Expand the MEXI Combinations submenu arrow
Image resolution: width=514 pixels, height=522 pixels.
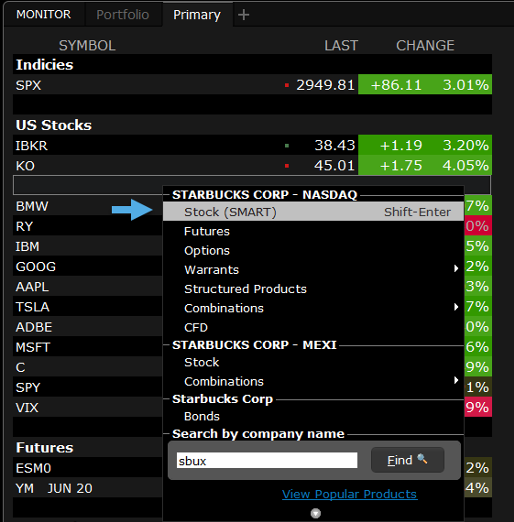point(456,380)
